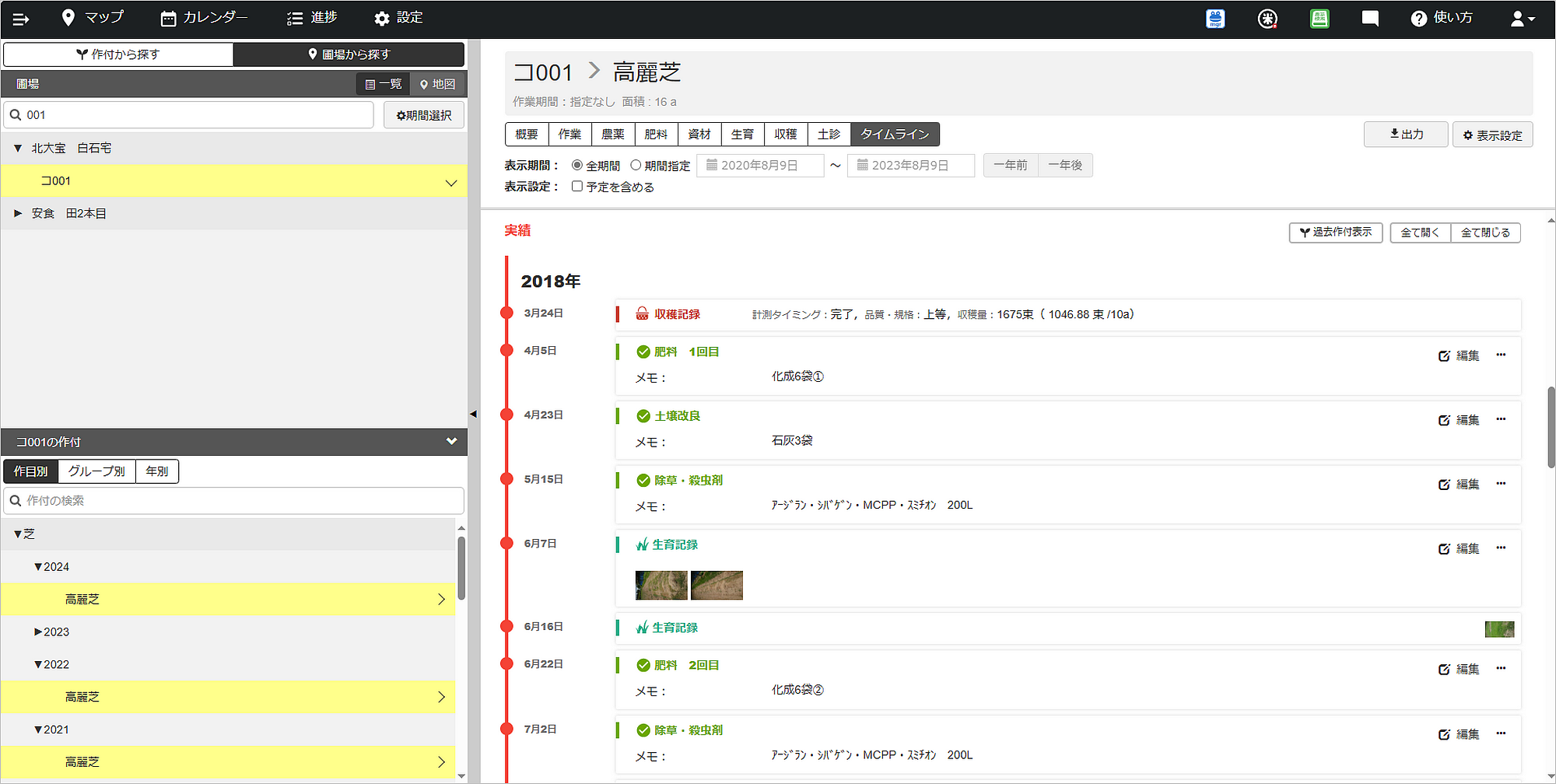Edit the 7月2日 除草・殺虫剤 entry
1556x784 pixels.
[1459, 734]
